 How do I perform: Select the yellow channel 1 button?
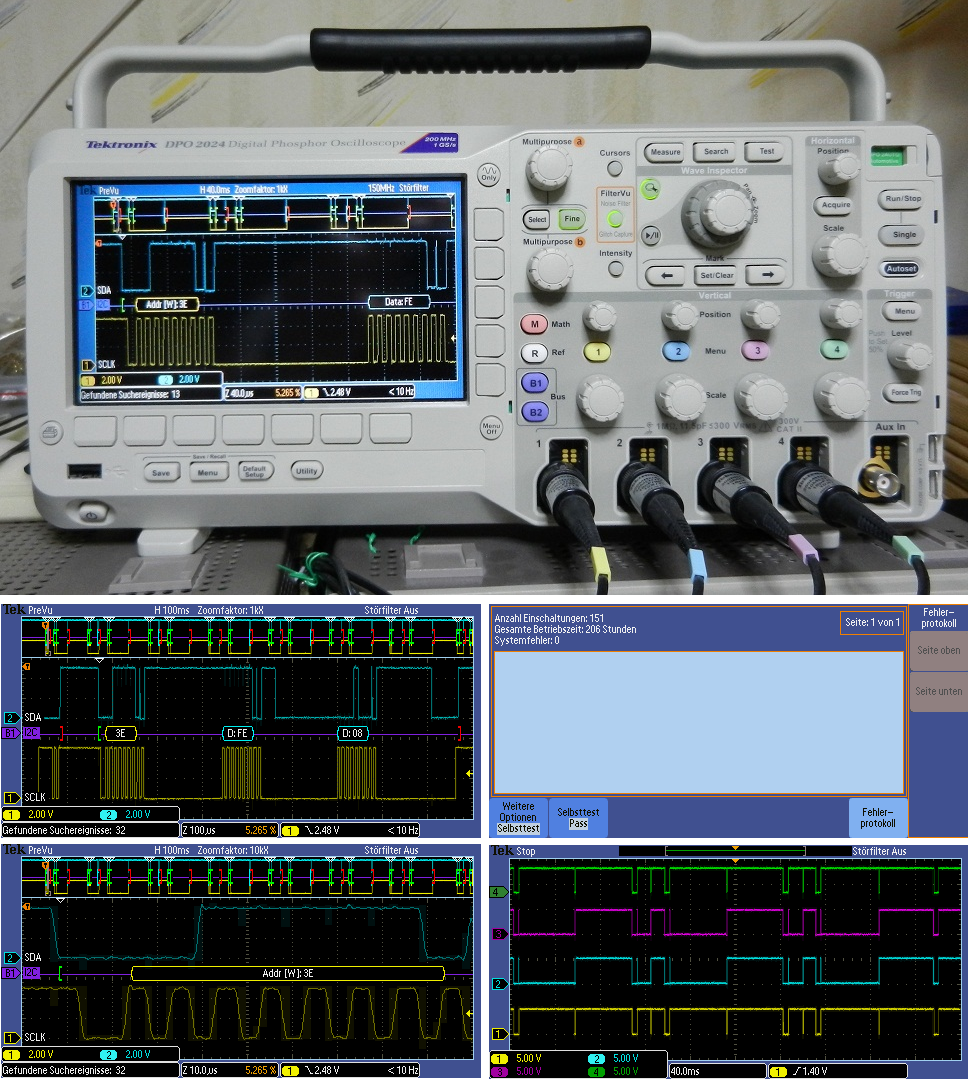598,352
